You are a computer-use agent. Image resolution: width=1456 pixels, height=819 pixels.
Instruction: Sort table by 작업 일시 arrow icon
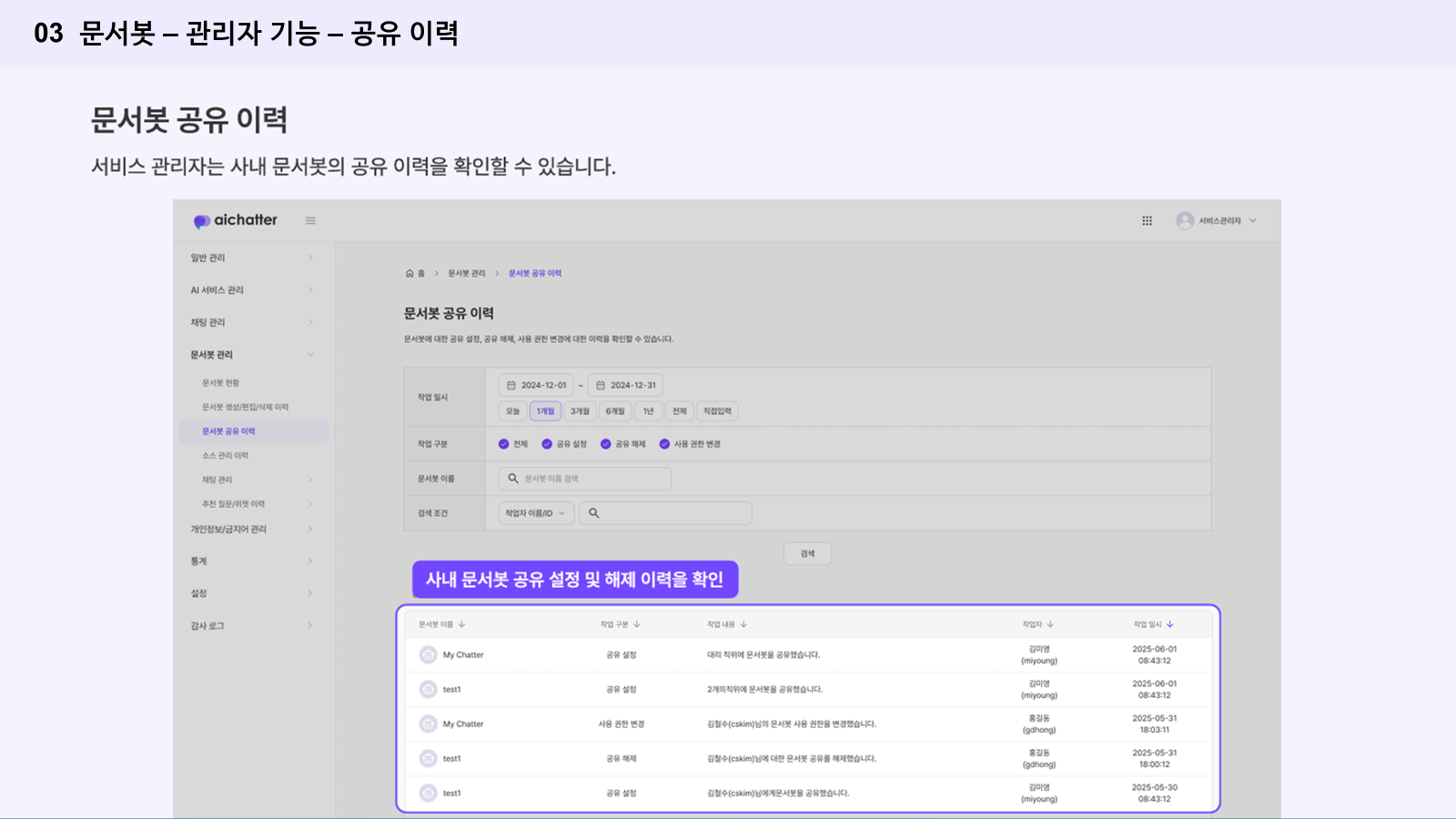1170,625
